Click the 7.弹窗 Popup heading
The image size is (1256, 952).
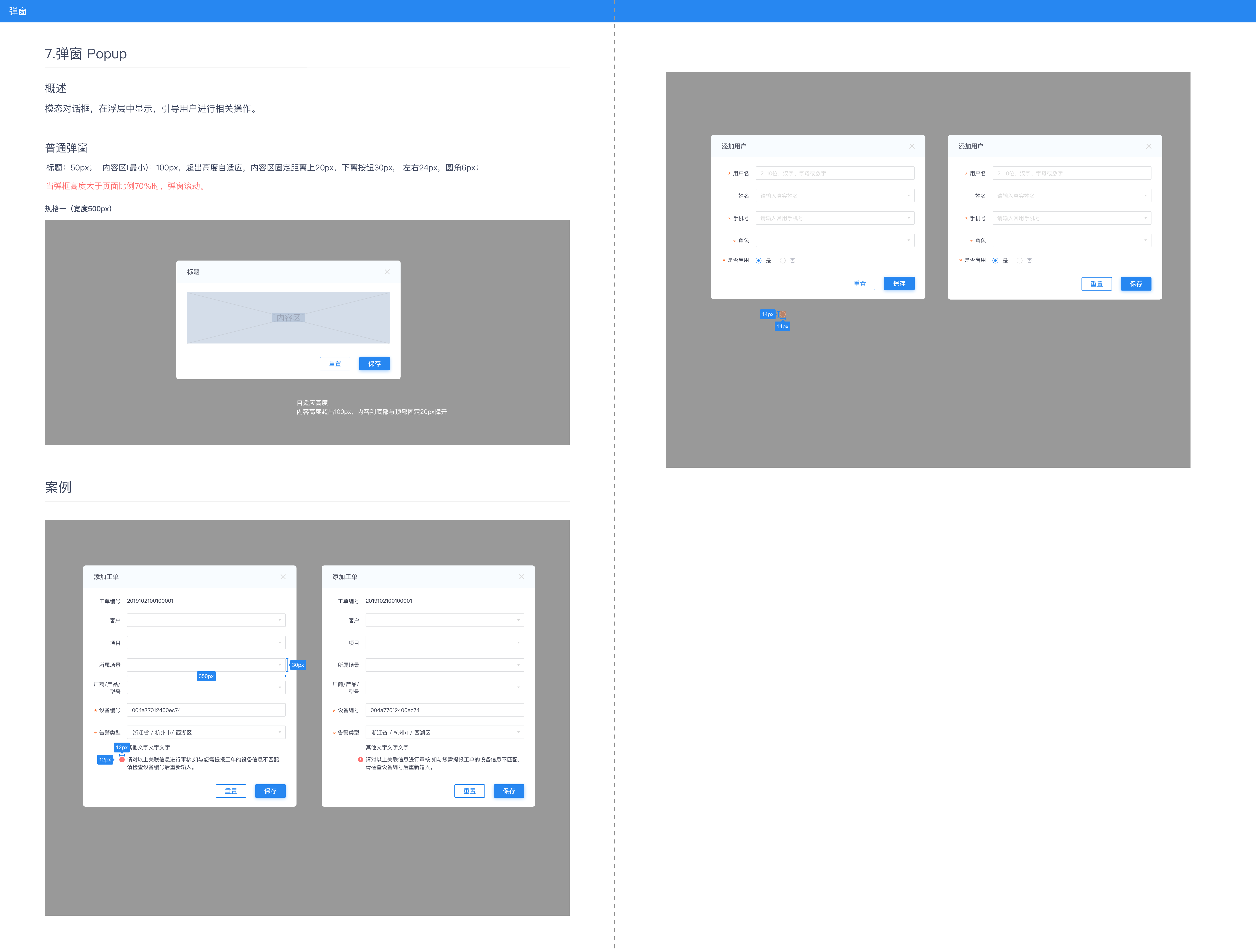click(86, 54)
